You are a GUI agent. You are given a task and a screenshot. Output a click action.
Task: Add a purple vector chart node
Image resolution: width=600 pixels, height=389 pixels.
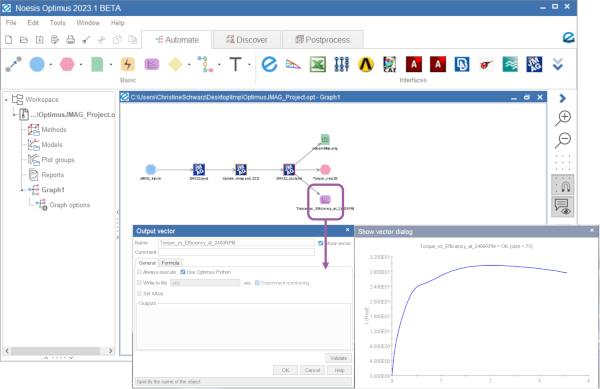pyautogui.click(x=152, y=64)
